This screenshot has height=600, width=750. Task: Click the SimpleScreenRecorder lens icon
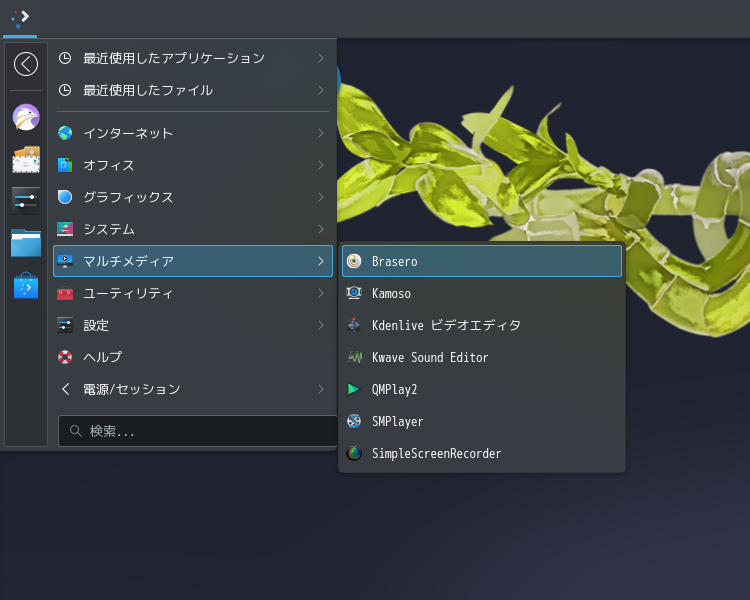[354, 453]
